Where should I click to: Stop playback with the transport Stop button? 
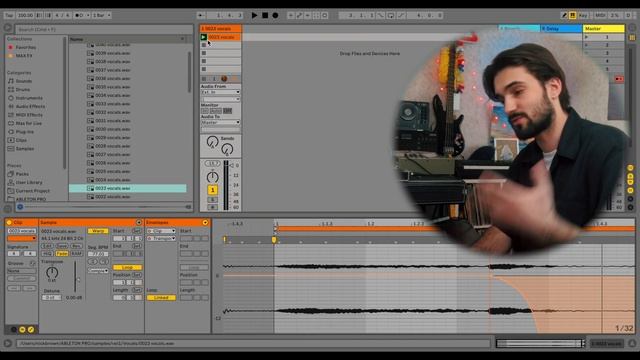point(265,15)
